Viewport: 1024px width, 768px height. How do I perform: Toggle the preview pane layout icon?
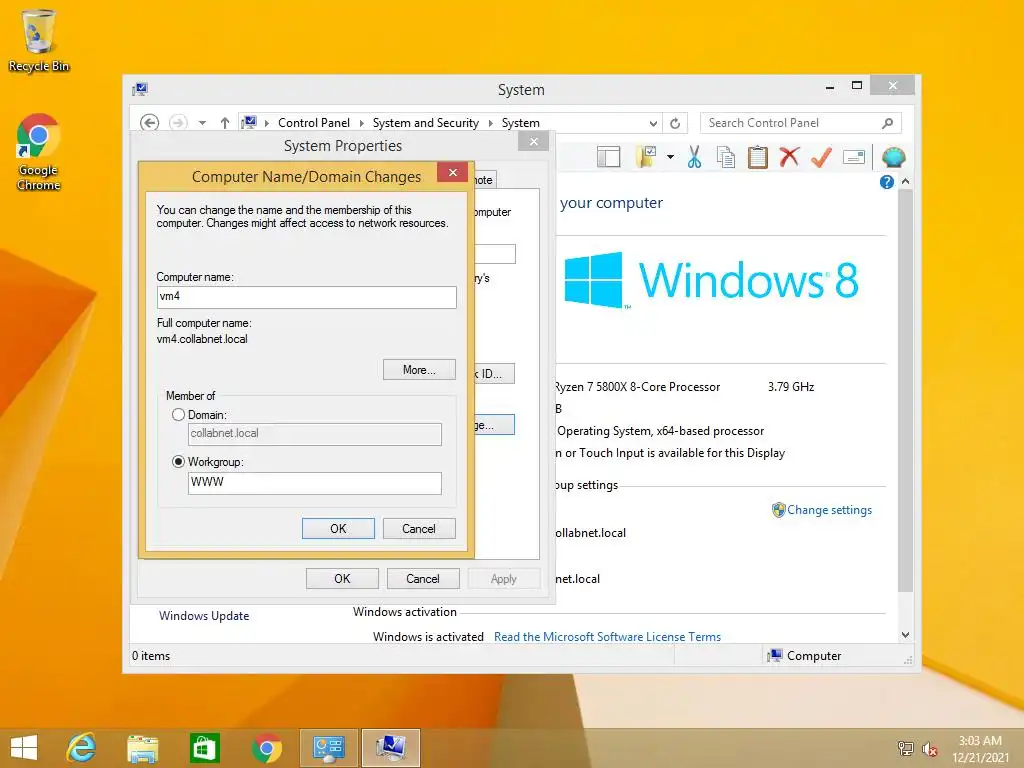click(608, 157)
